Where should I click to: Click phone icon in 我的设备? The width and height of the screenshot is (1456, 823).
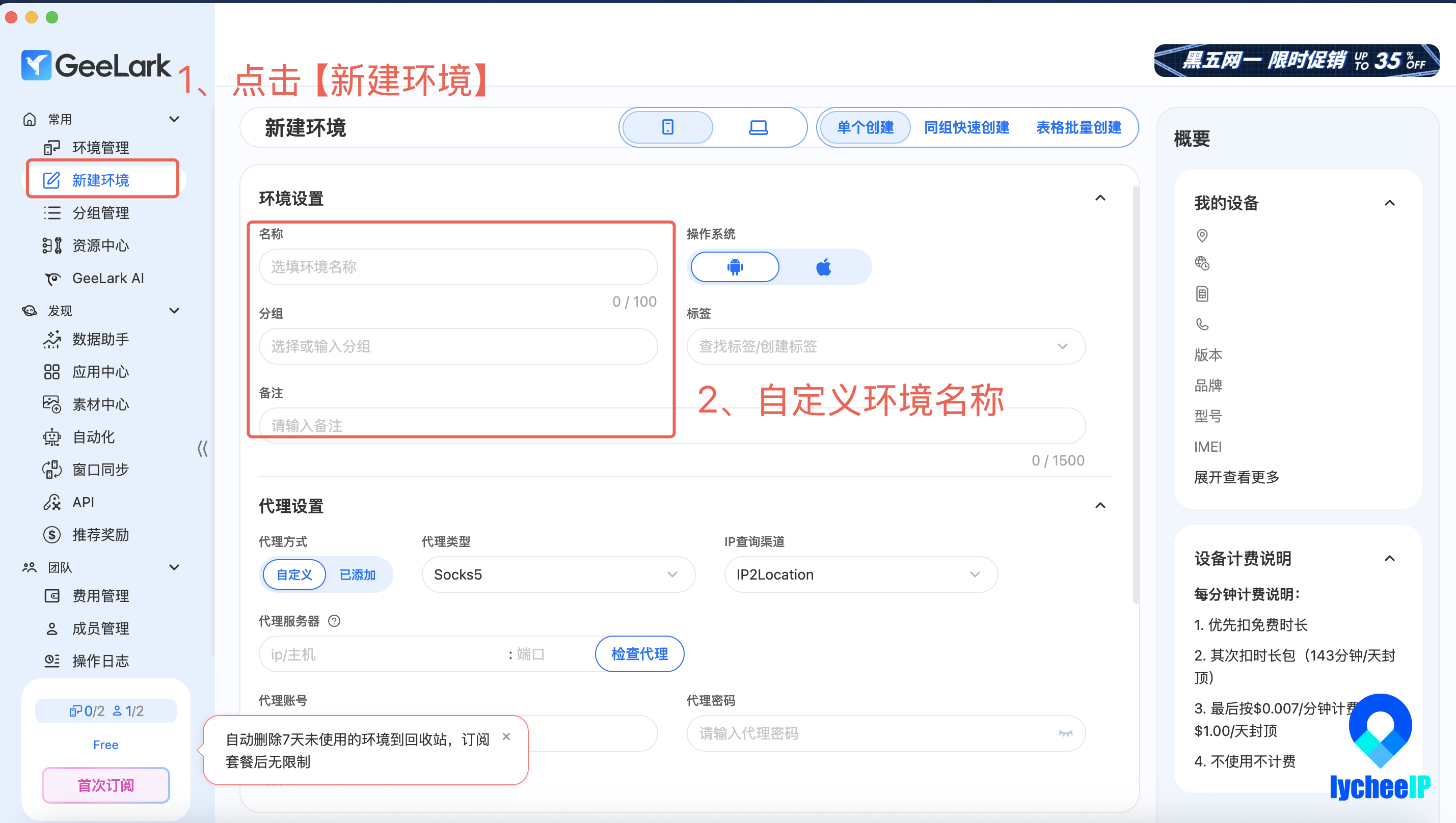1202,324
